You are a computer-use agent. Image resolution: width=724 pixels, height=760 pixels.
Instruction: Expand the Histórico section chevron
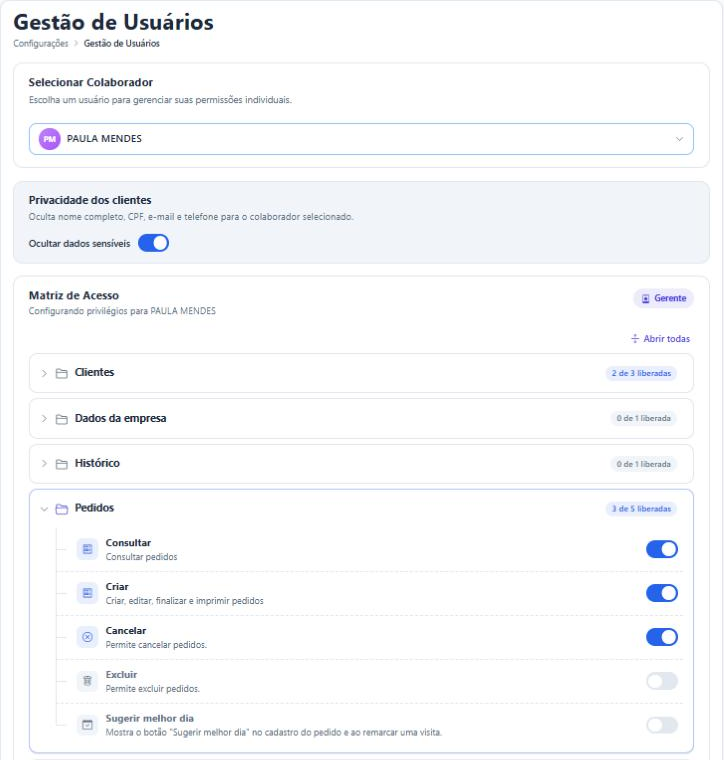[x=44, y=464]
